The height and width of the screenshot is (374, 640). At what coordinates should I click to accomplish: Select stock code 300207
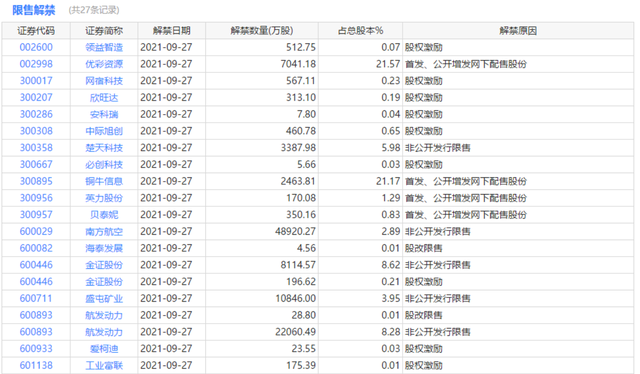pyautogui.click(x=36, y=98)
